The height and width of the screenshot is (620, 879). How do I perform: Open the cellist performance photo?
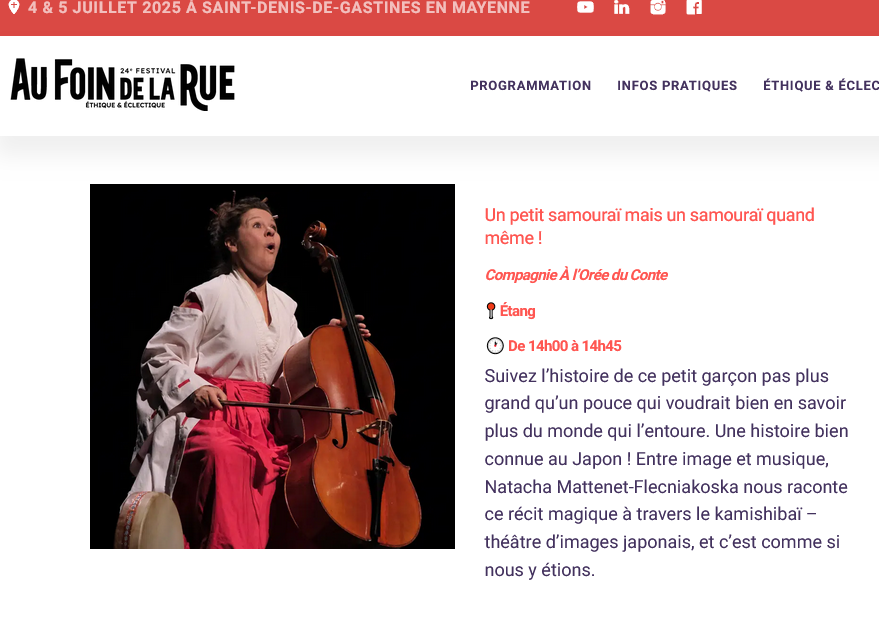point(272,366)
